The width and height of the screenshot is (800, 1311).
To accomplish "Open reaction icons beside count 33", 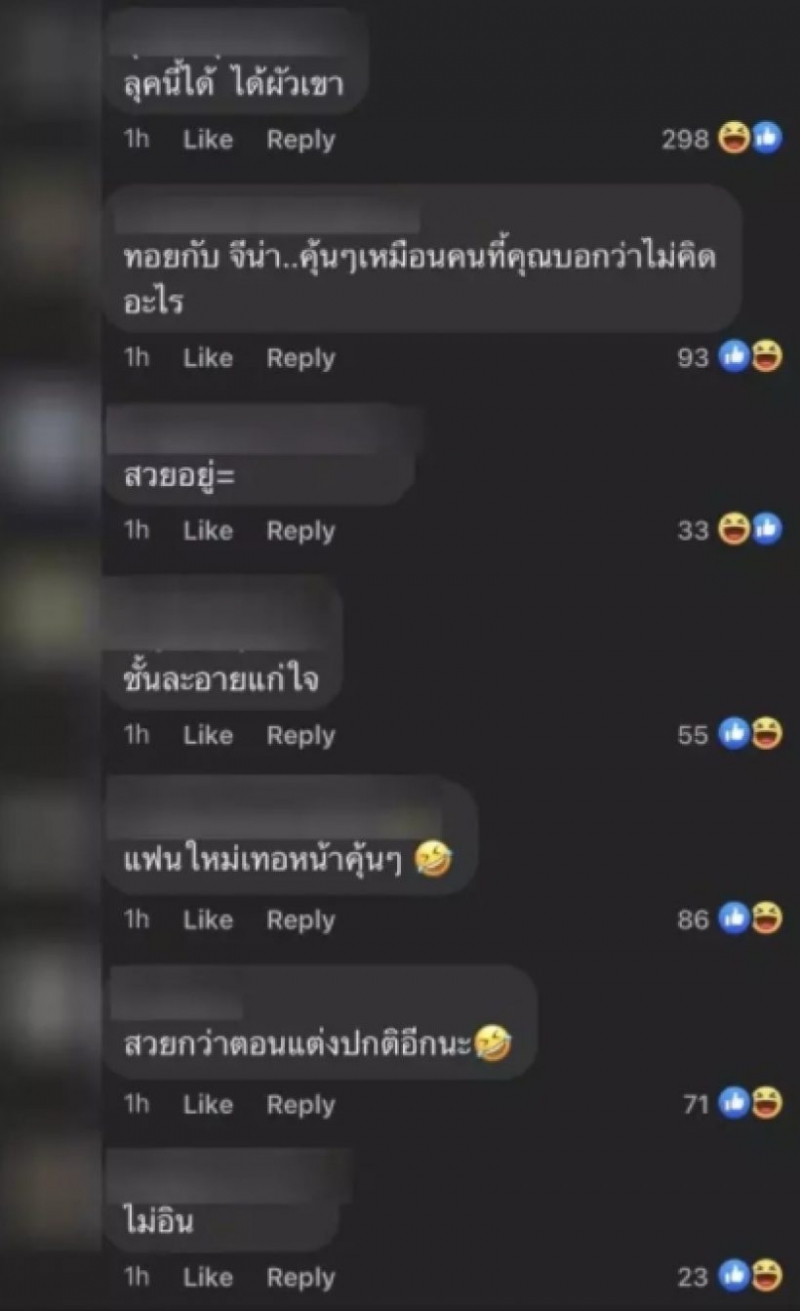I will 750,529.
